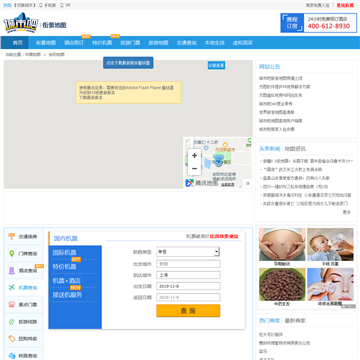Click the red 比高铁更便宜 link

click(224, 236)
